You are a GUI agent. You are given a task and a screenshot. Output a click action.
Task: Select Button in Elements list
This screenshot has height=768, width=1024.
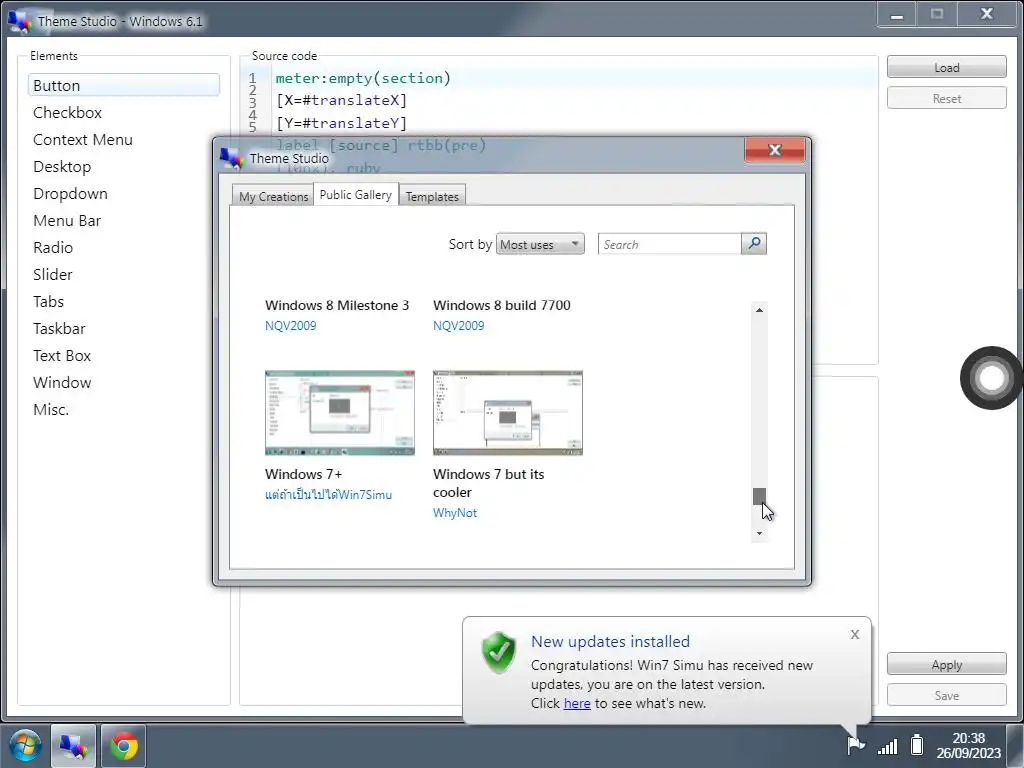pyautogui.click(x=123, y=85)
